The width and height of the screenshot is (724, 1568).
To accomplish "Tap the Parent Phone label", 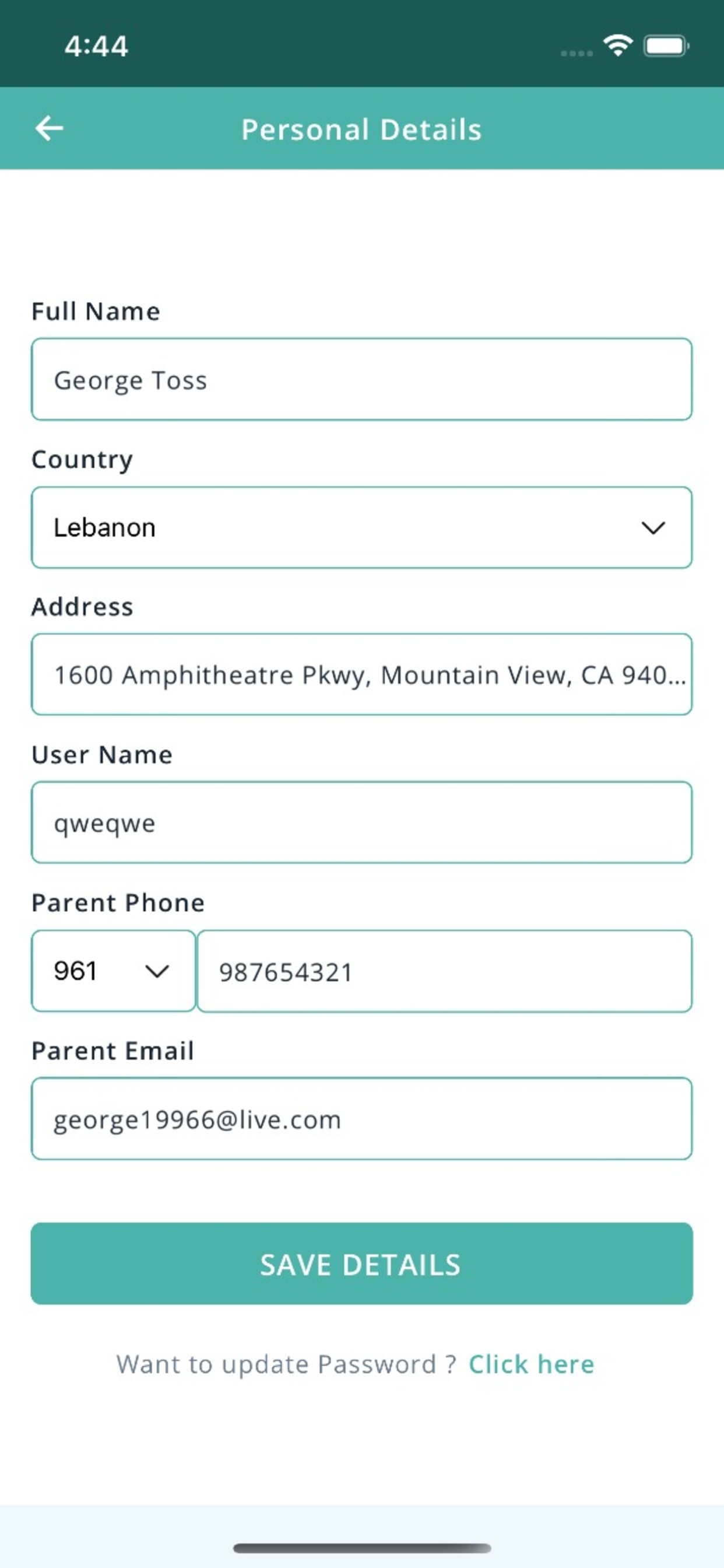I will click(118, 902).
